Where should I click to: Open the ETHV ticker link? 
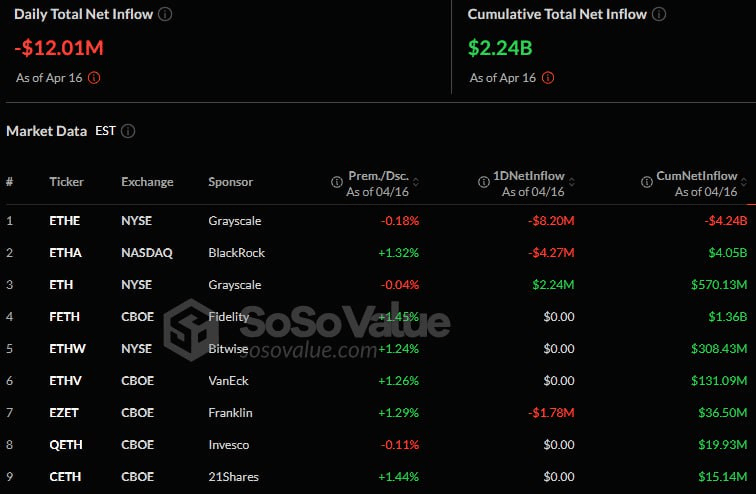[66, 381]
